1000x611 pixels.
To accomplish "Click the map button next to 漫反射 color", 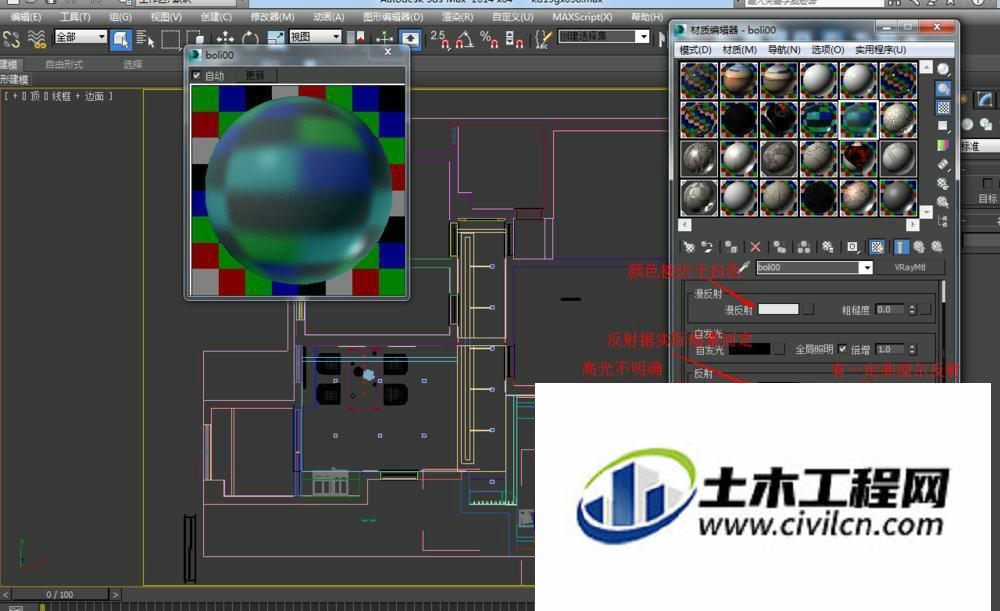I will tap(808, 309).
